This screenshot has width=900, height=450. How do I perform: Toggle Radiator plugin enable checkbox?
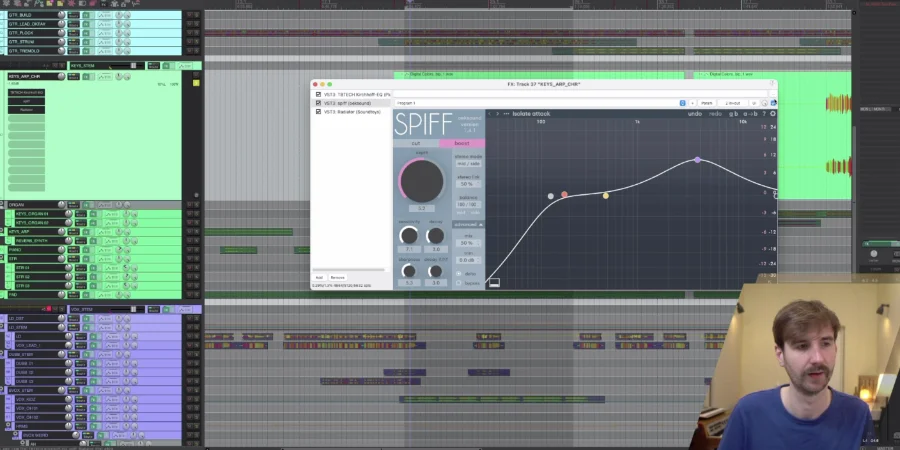(x=318, y=112)
